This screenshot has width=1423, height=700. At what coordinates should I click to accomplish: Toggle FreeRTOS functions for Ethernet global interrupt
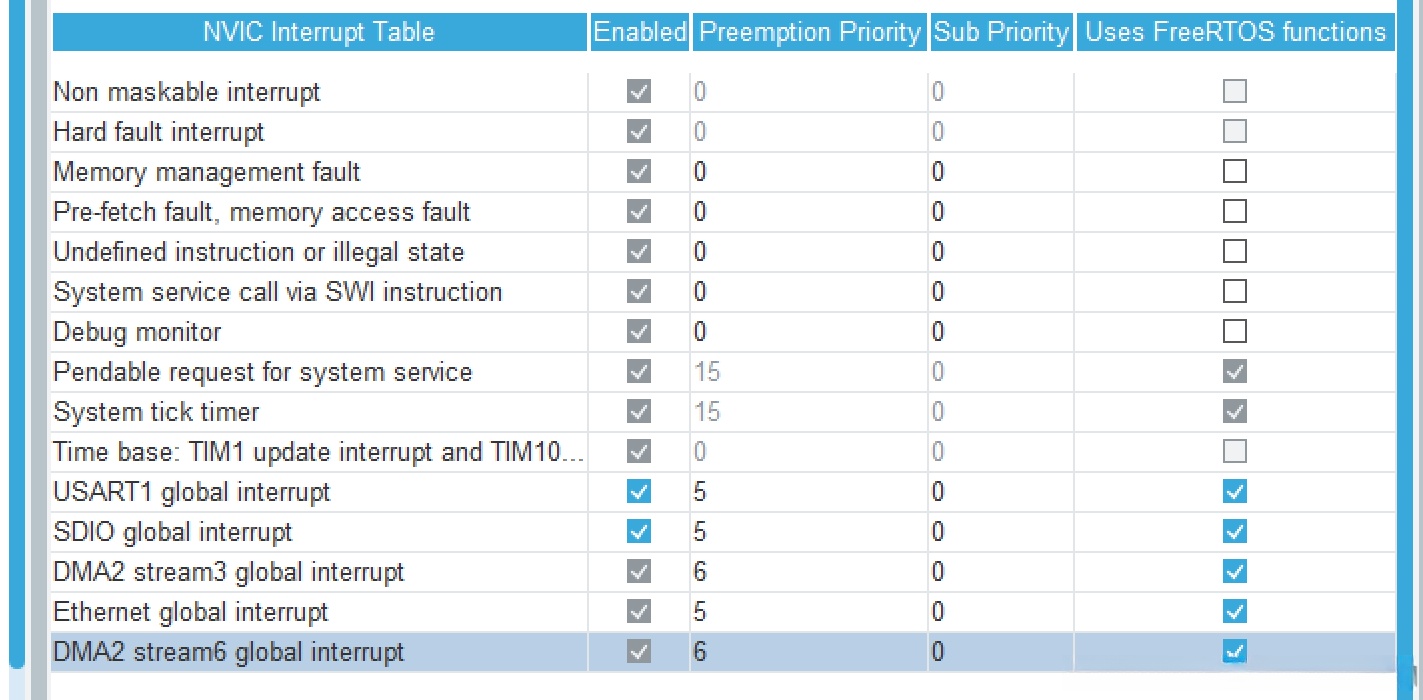point(1235,612)
